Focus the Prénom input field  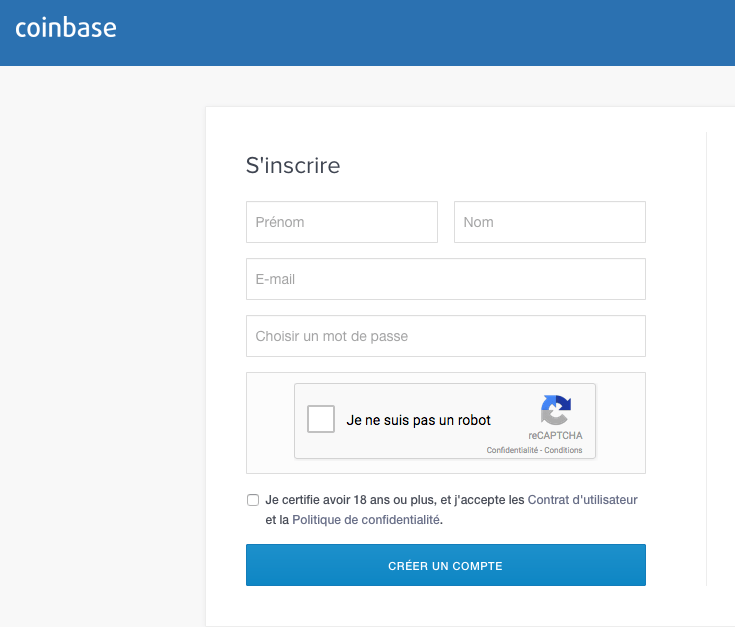[342, 222]
